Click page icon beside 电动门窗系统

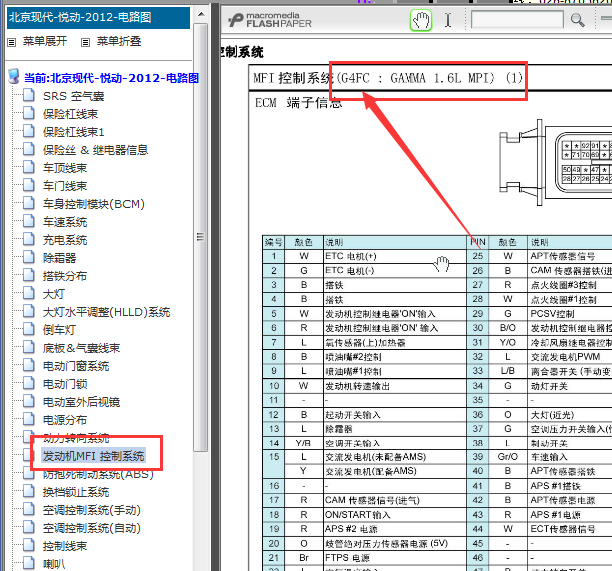(x=28, y=365)
